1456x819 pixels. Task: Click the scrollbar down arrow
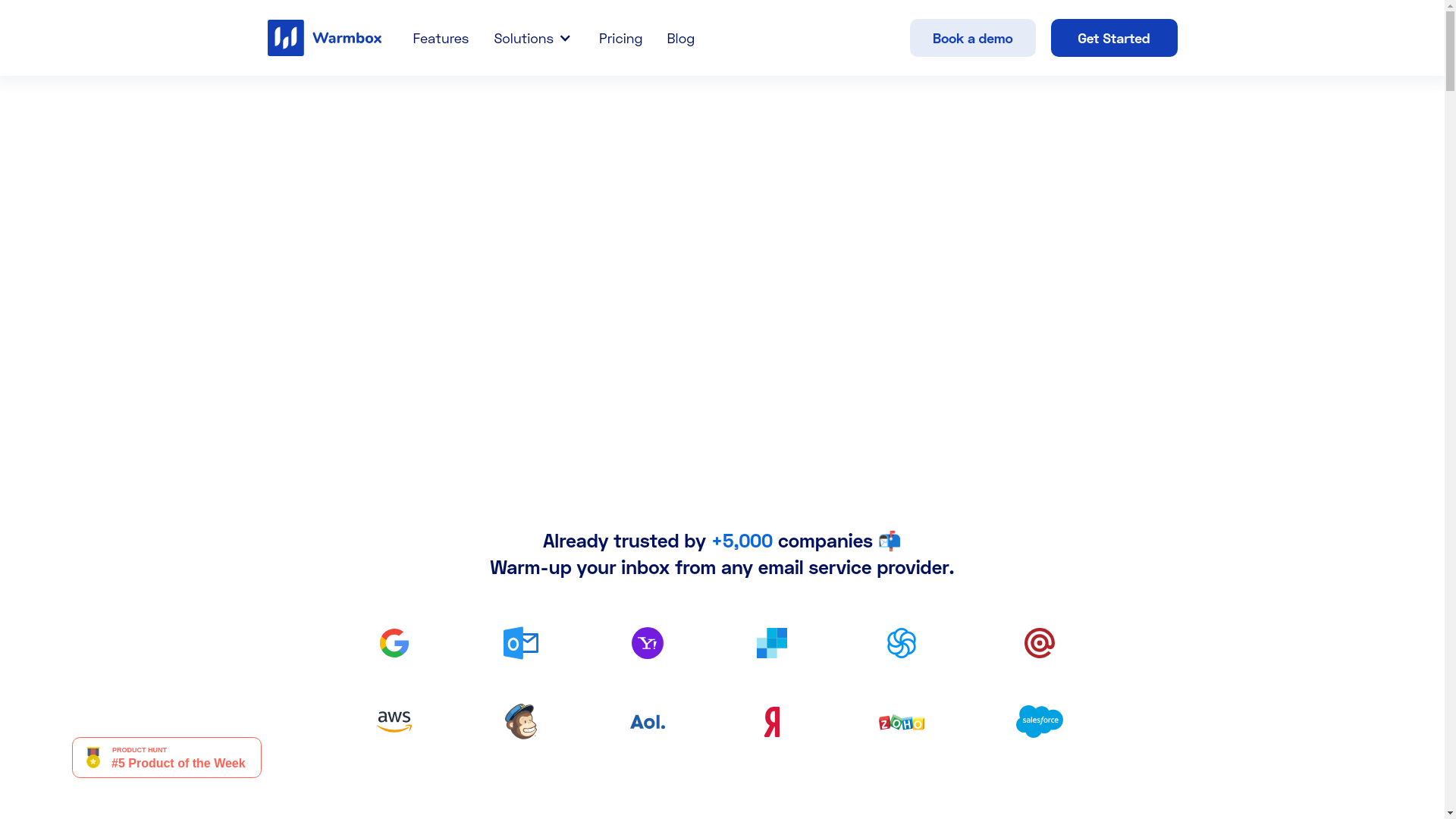click(x=1450, y=814)
